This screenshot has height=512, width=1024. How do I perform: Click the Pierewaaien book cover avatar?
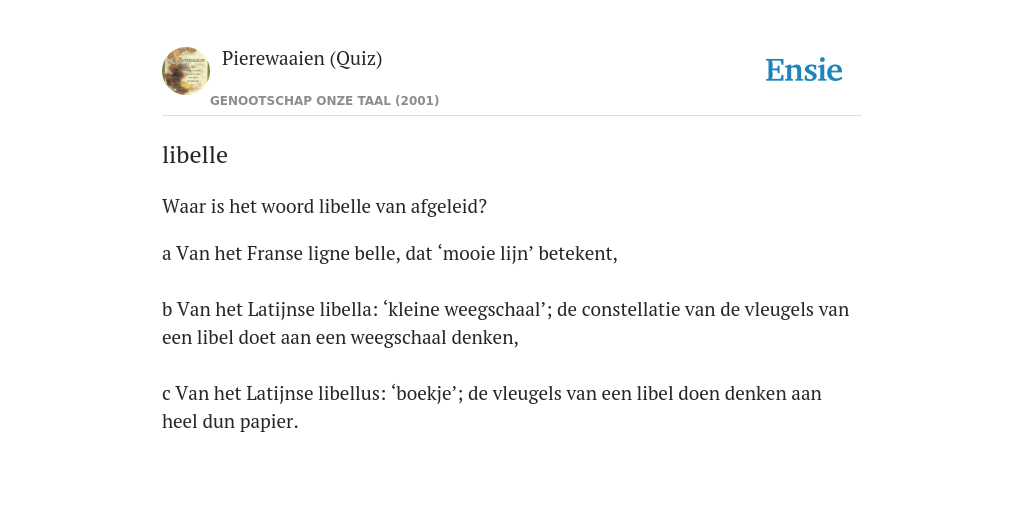click(186, 71)
